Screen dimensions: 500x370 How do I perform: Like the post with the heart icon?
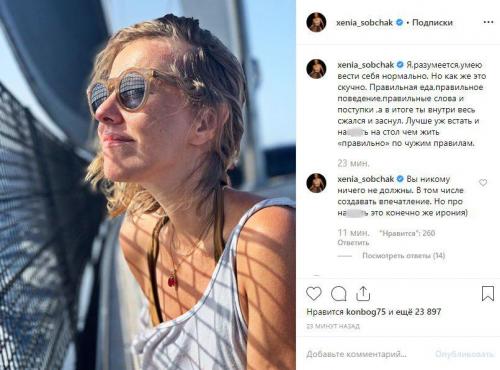[x=314, y=294]
